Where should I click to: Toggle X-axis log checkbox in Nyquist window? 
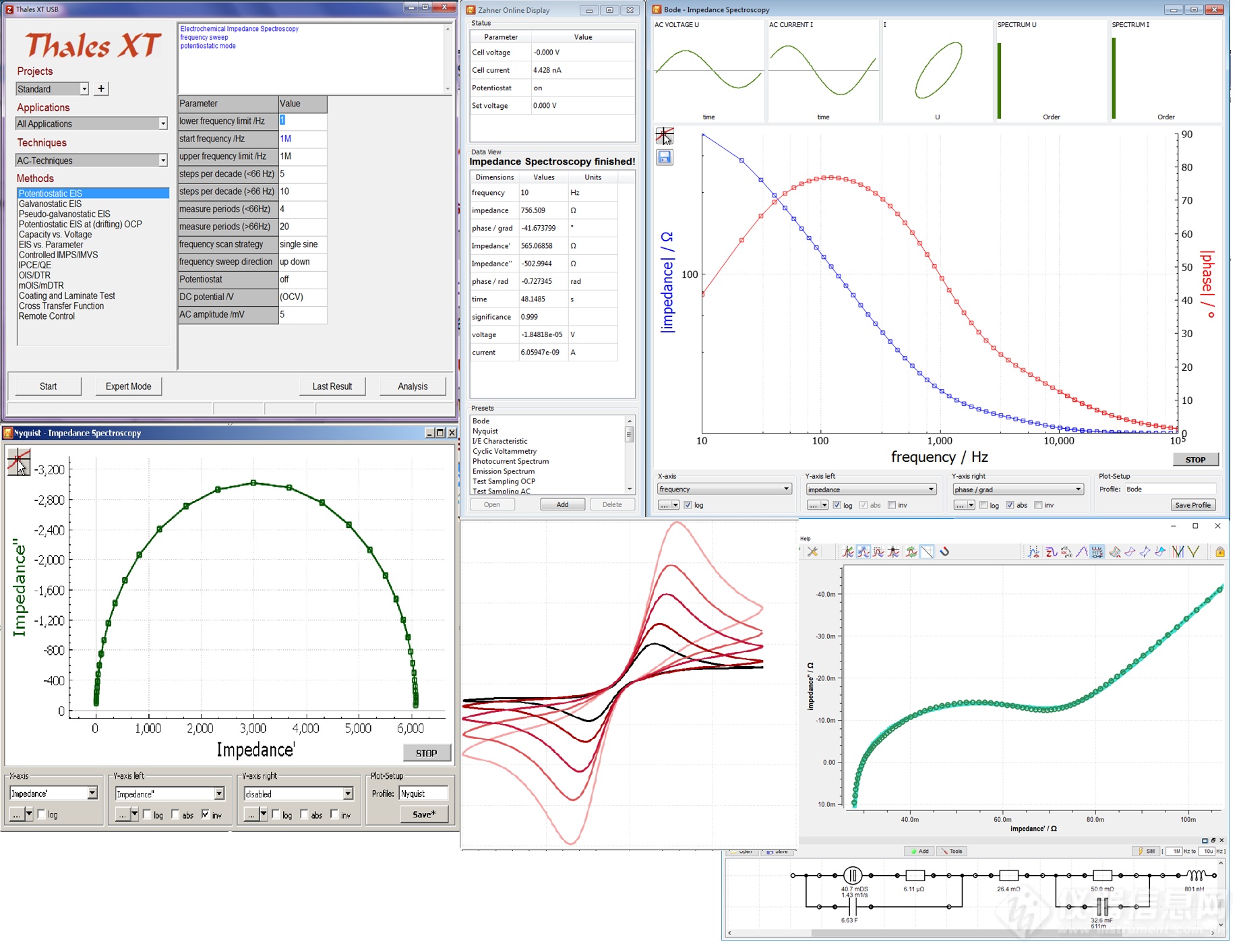click(42, 814)
